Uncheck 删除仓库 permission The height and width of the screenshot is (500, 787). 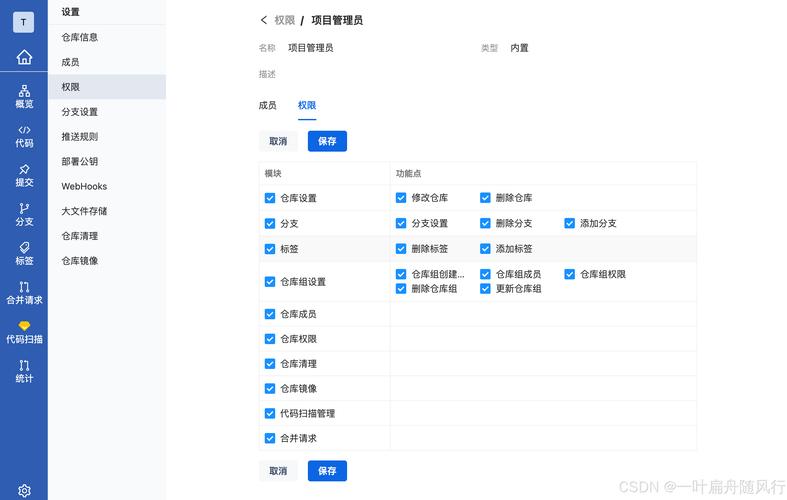[485, 198]
